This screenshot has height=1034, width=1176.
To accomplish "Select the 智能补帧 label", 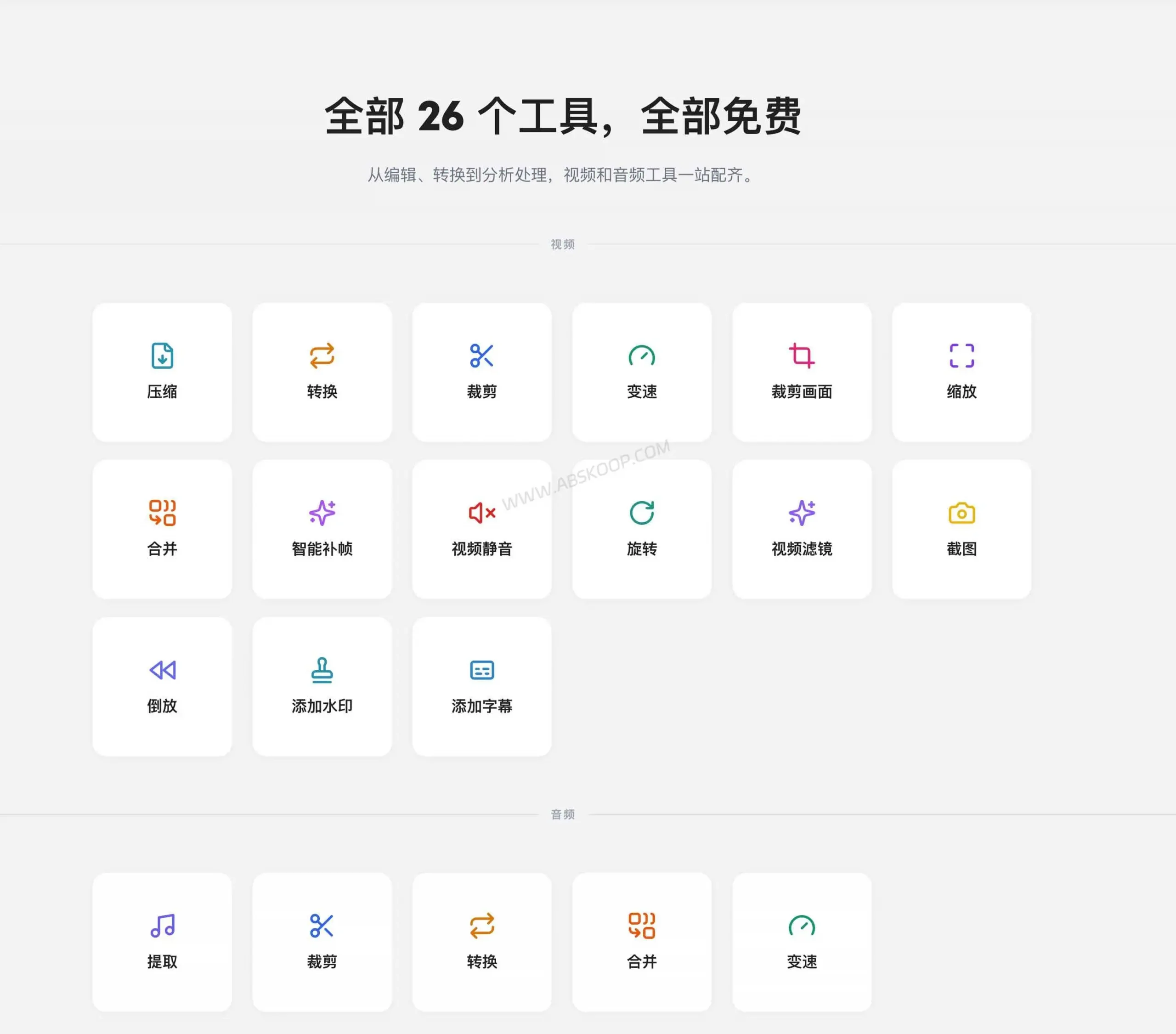I will click(x=322, y=549).
